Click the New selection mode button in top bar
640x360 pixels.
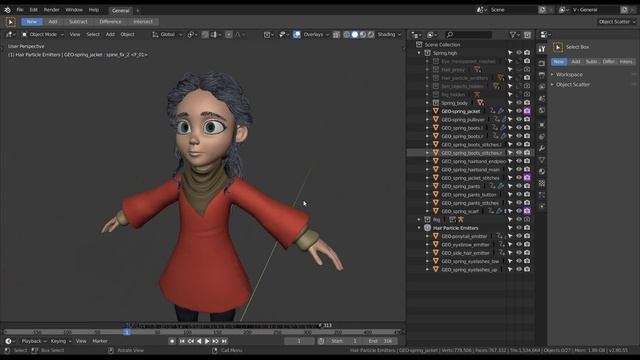click(x=32, y=22)
